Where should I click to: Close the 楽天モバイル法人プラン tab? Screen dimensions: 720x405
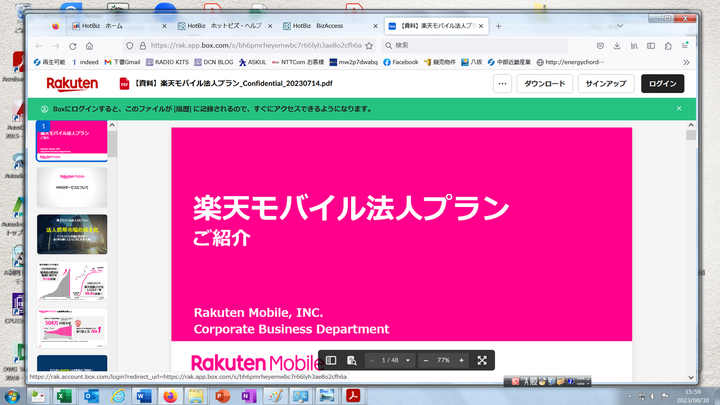coord(481,26)
